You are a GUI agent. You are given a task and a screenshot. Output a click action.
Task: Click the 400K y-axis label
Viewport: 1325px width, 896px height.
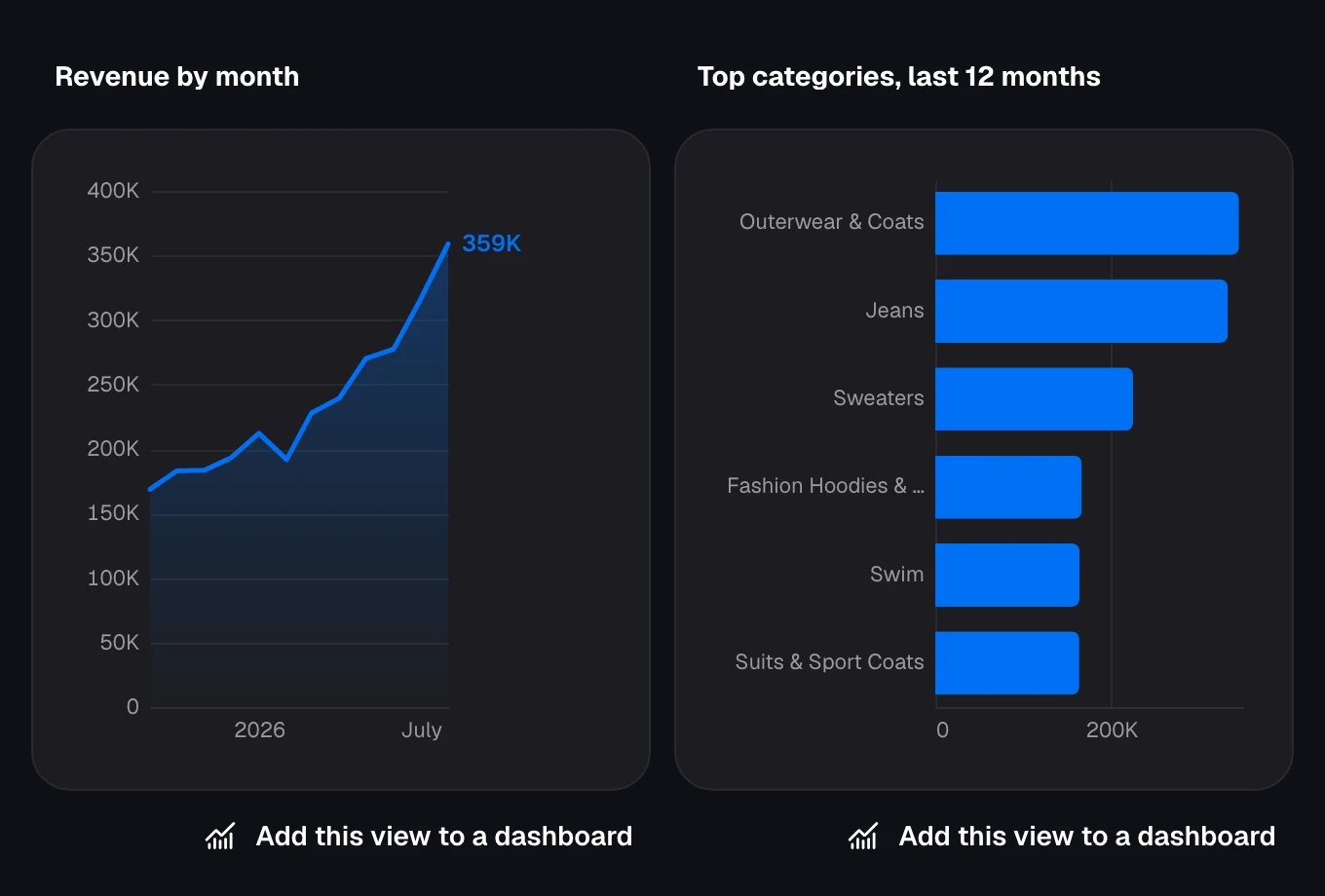(113, 191)
